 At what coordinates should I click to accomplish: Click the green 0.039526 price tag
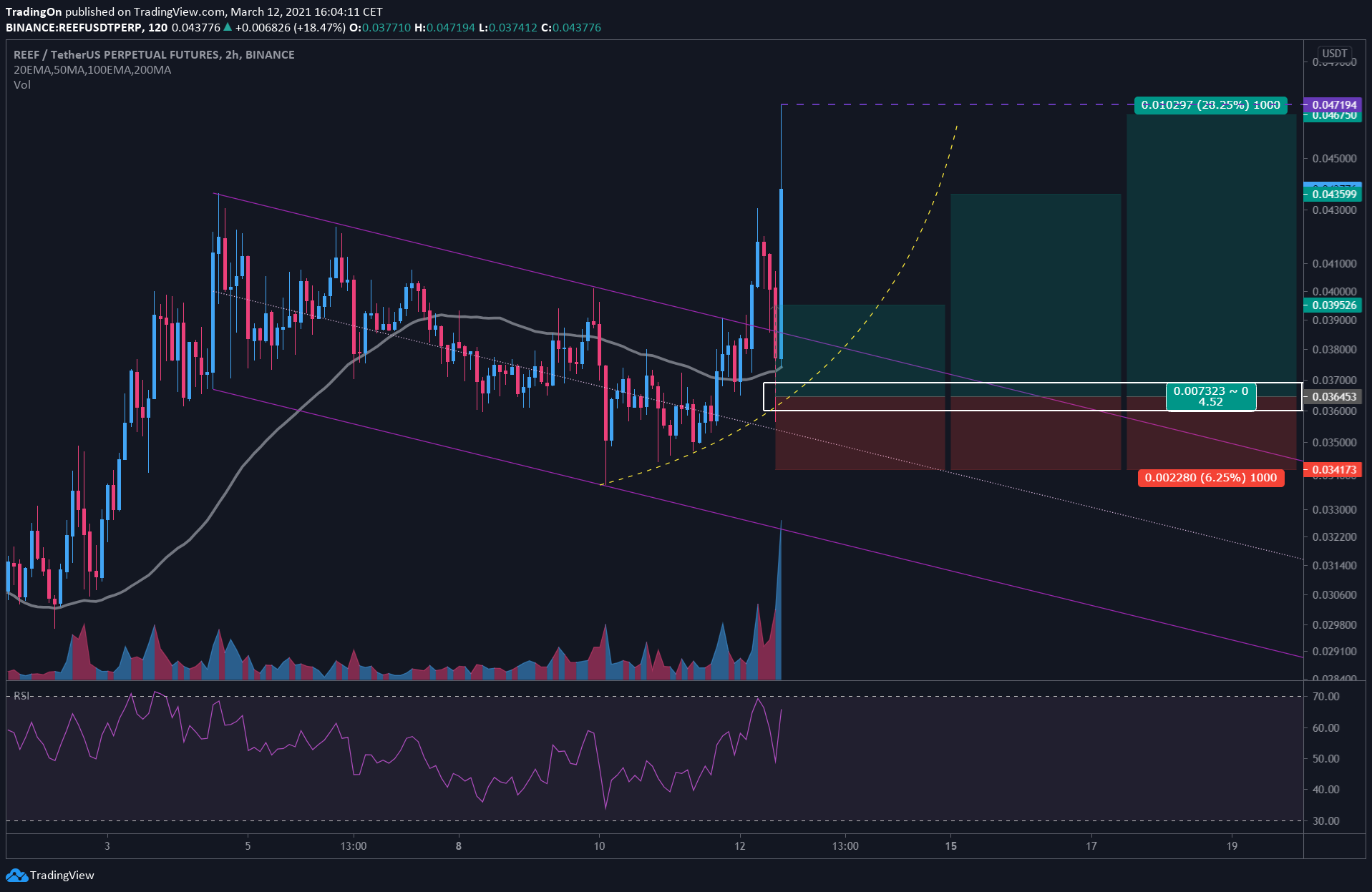click(x=1333, y=305)
